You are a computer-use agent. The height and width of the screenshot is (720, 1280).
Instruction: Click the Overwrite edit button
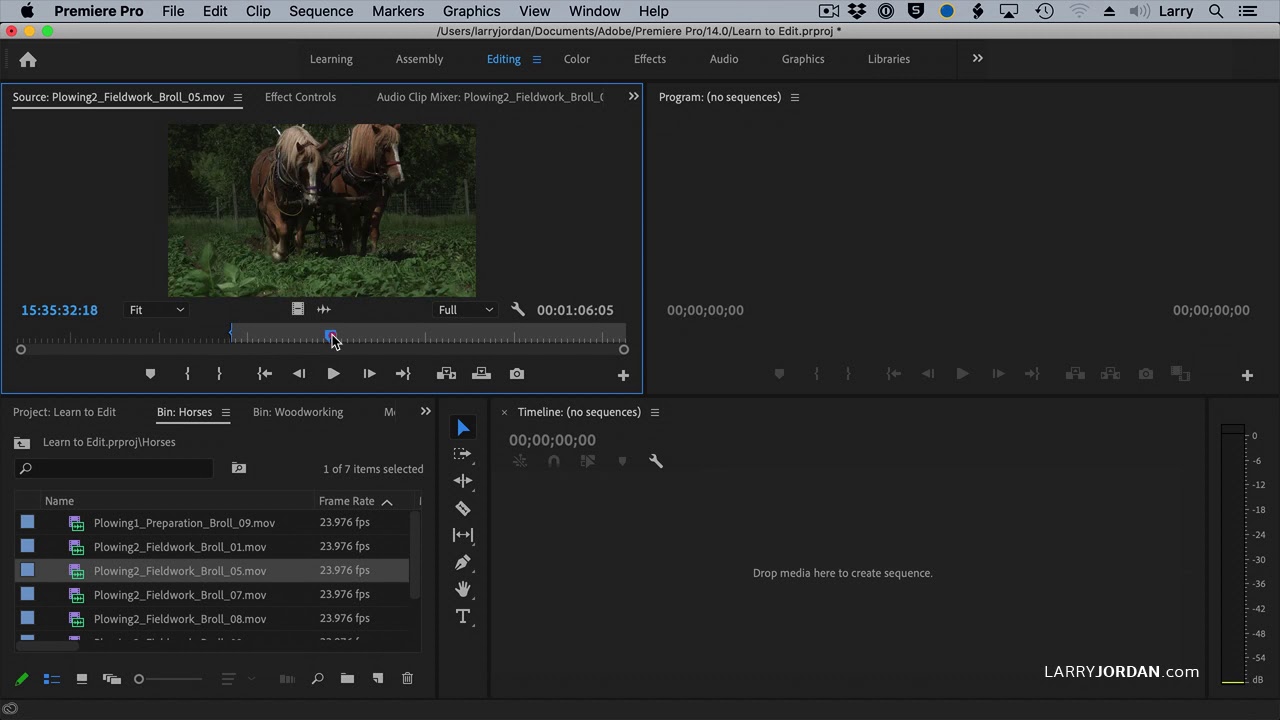coord(481,374)
